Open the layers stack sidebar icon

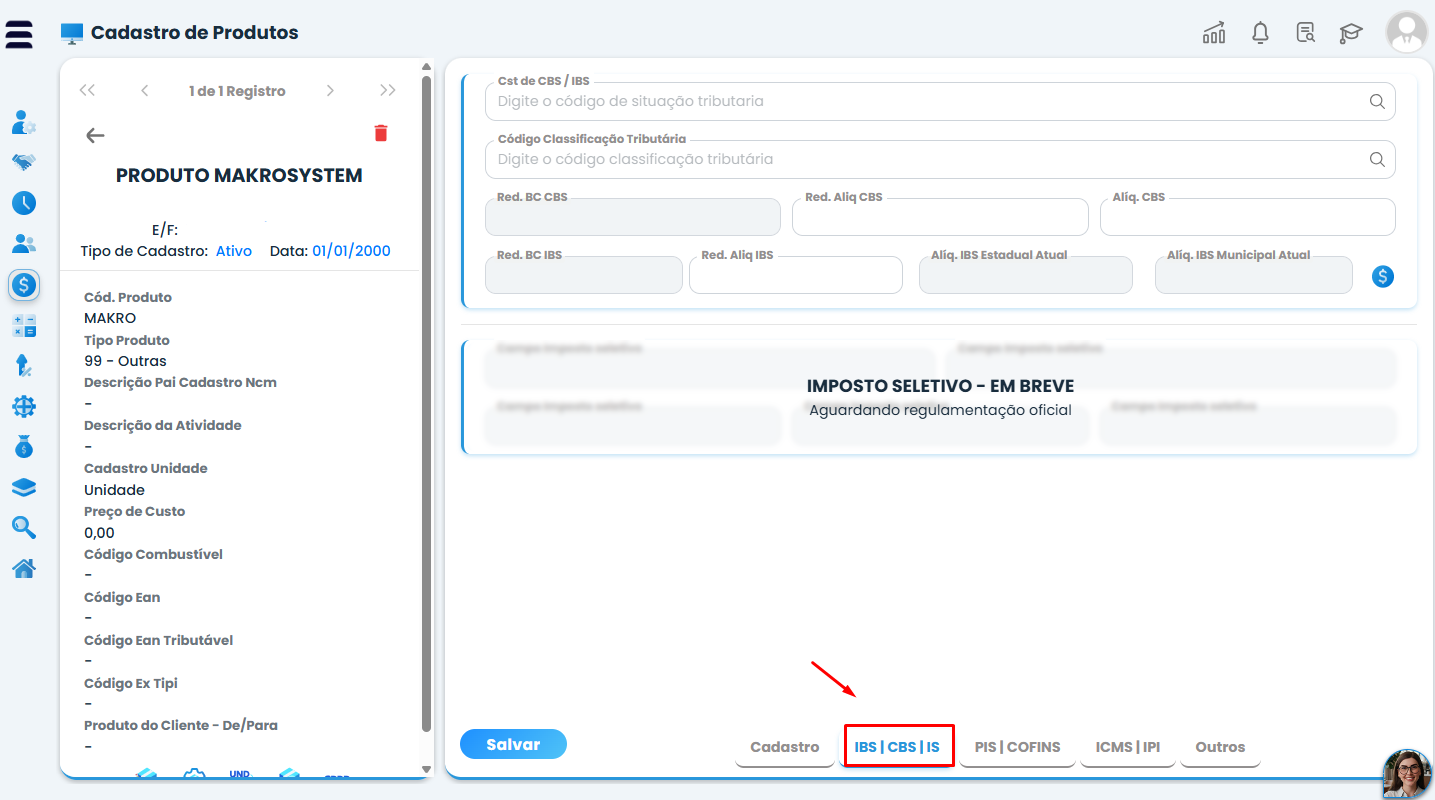click(24, 487)
